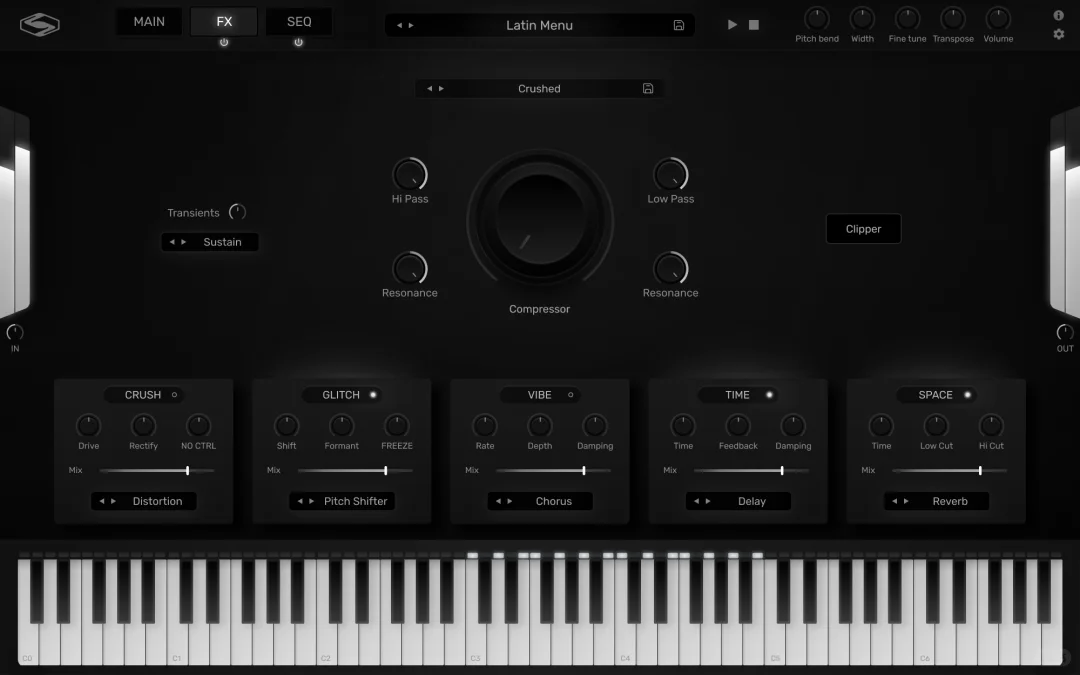Disable the SPACE module toggle
The height and width of the screenshot is (675, 1080).
(x=968, y=395)
